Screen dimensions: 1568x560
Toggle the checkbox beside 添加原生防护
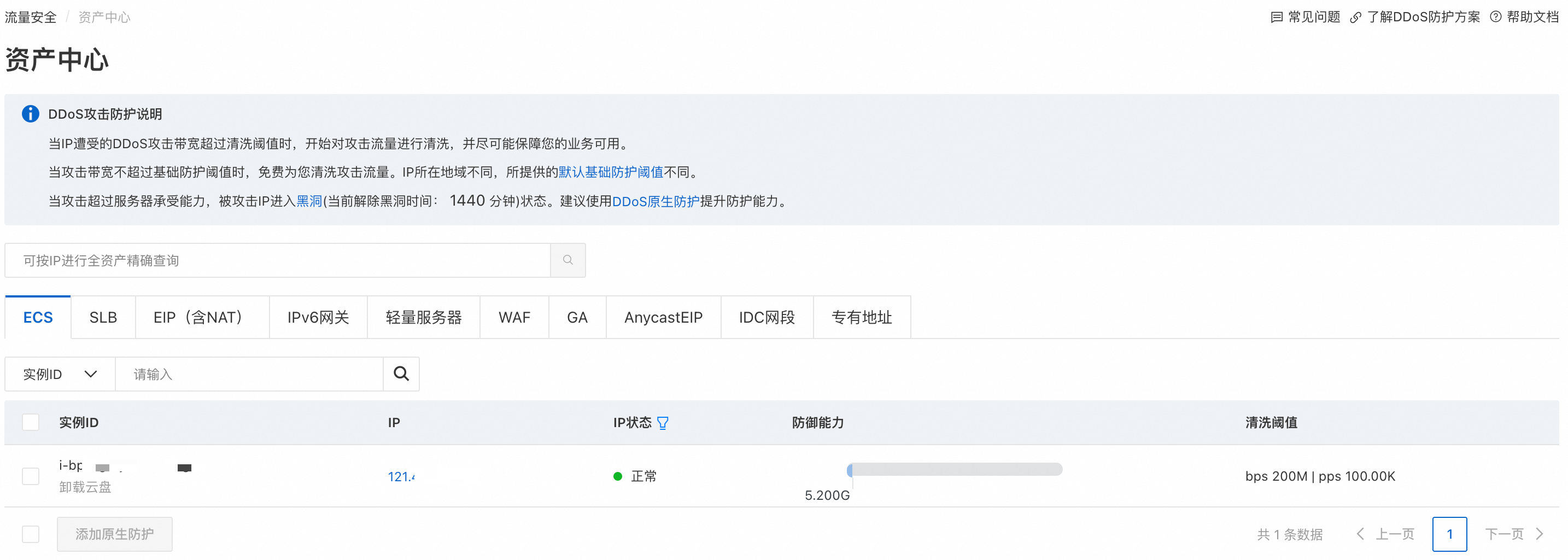point(31,534)
